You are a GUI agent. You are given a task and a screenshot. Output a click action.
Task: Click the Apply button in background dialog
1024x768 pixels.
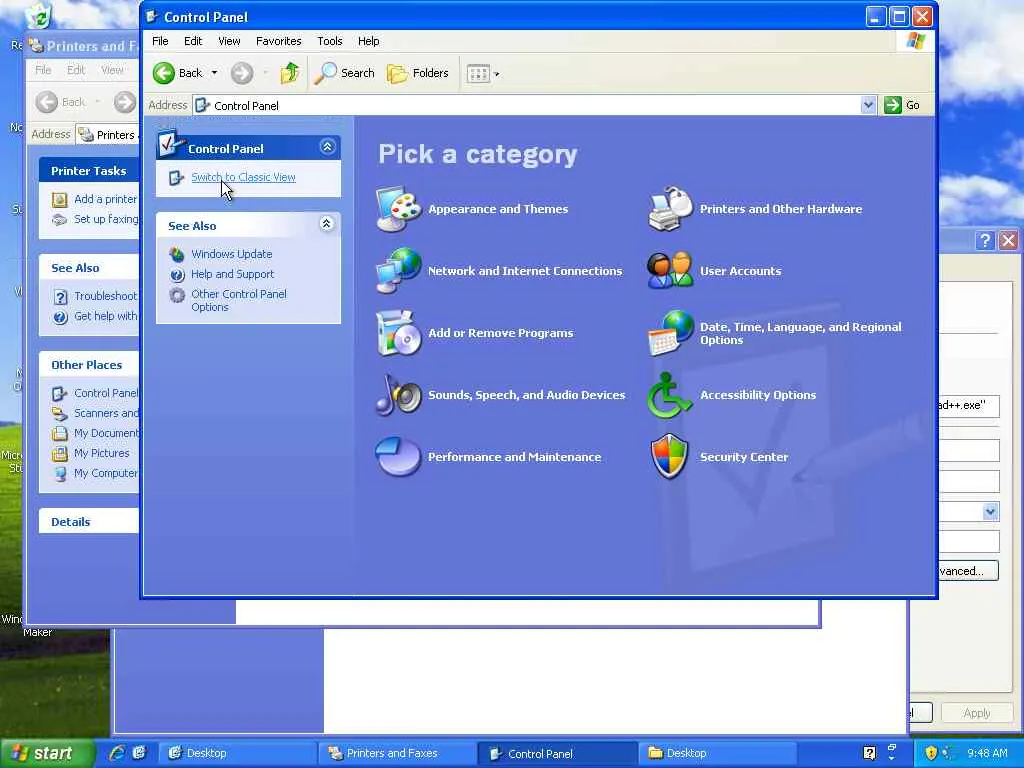tap(976, 713)
